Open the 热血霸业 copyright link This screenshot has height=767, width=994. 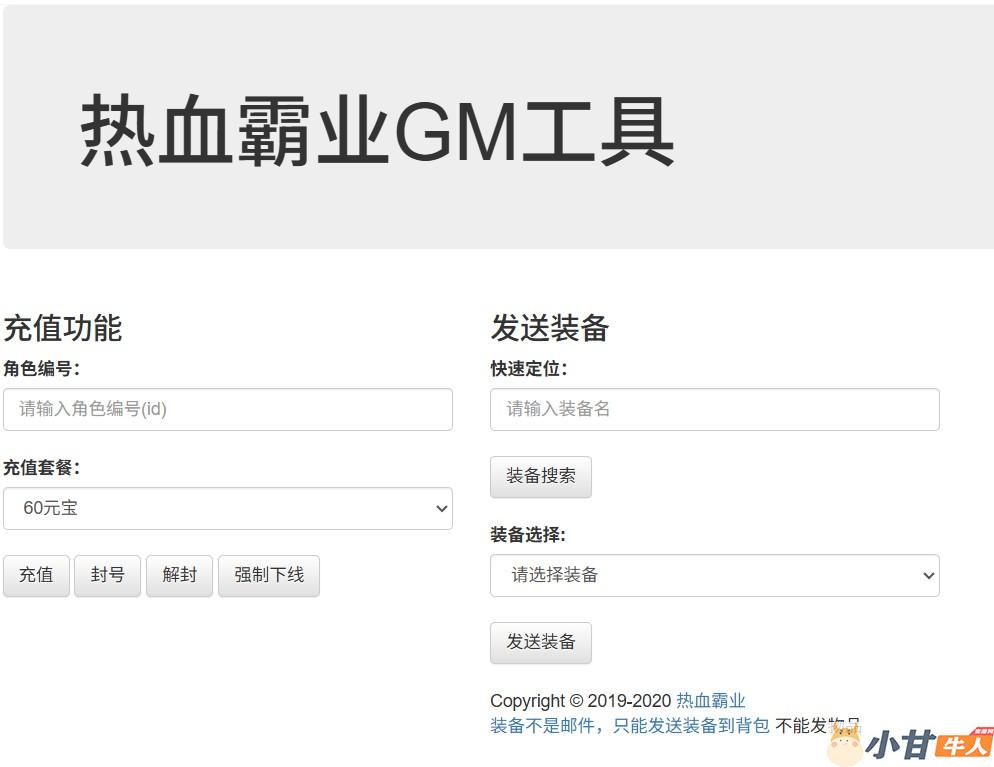tap(711, 700)
